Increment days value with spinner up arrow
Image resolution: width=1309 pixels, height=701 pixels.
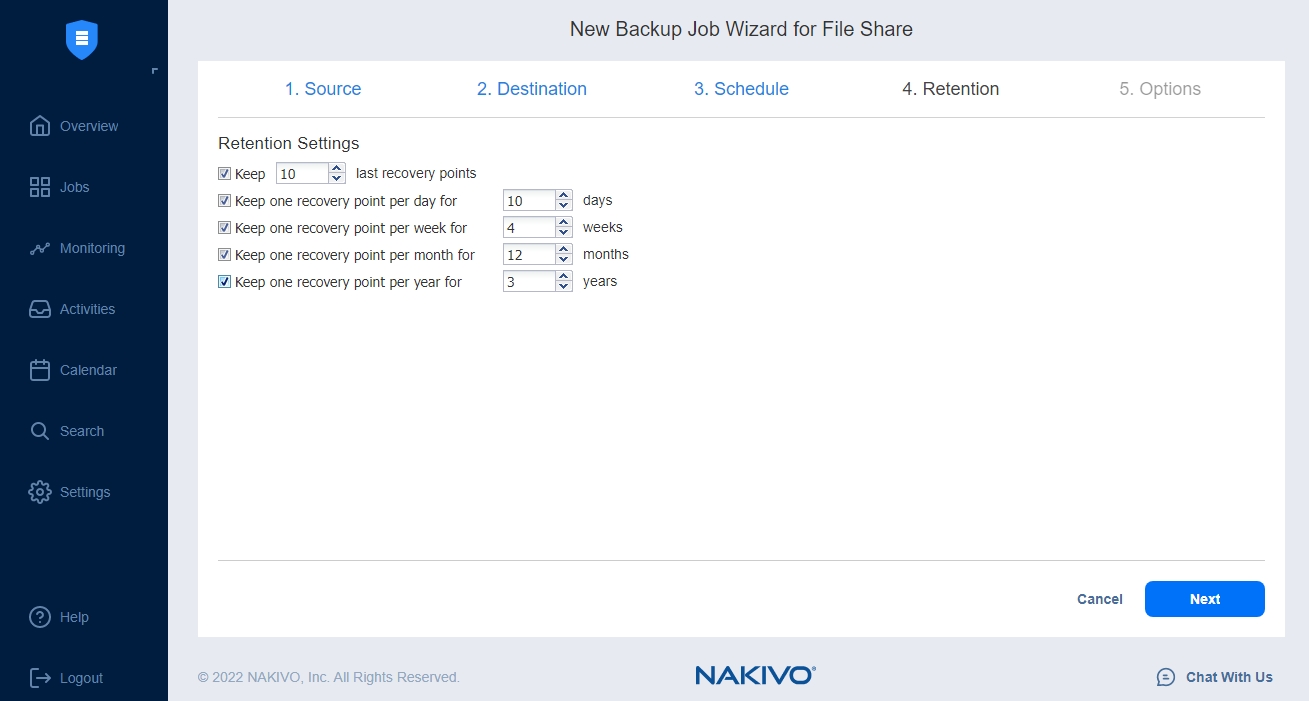tap(562, 195)
